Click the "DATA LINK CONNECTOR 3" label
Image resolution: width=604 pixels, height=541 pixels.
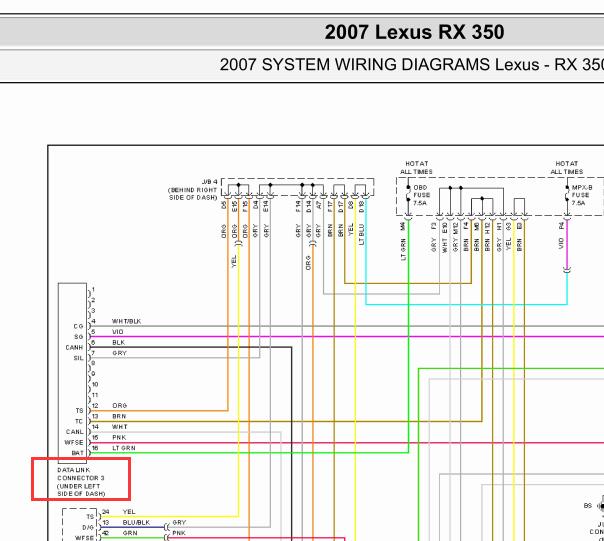click(x=81, y=474)
